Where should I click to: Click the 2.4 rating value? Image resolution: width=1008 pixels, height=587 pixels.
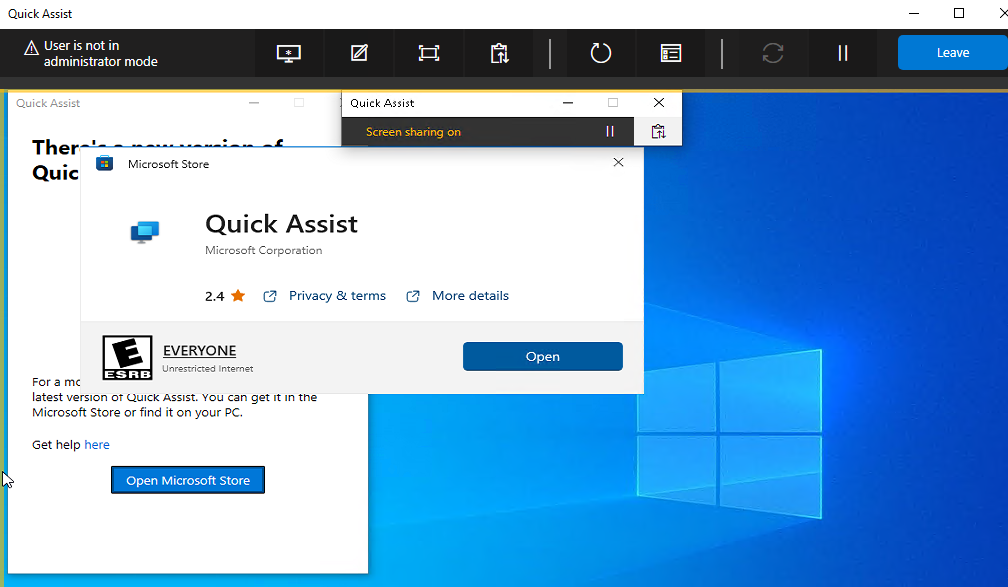click(x=215, y=296)
